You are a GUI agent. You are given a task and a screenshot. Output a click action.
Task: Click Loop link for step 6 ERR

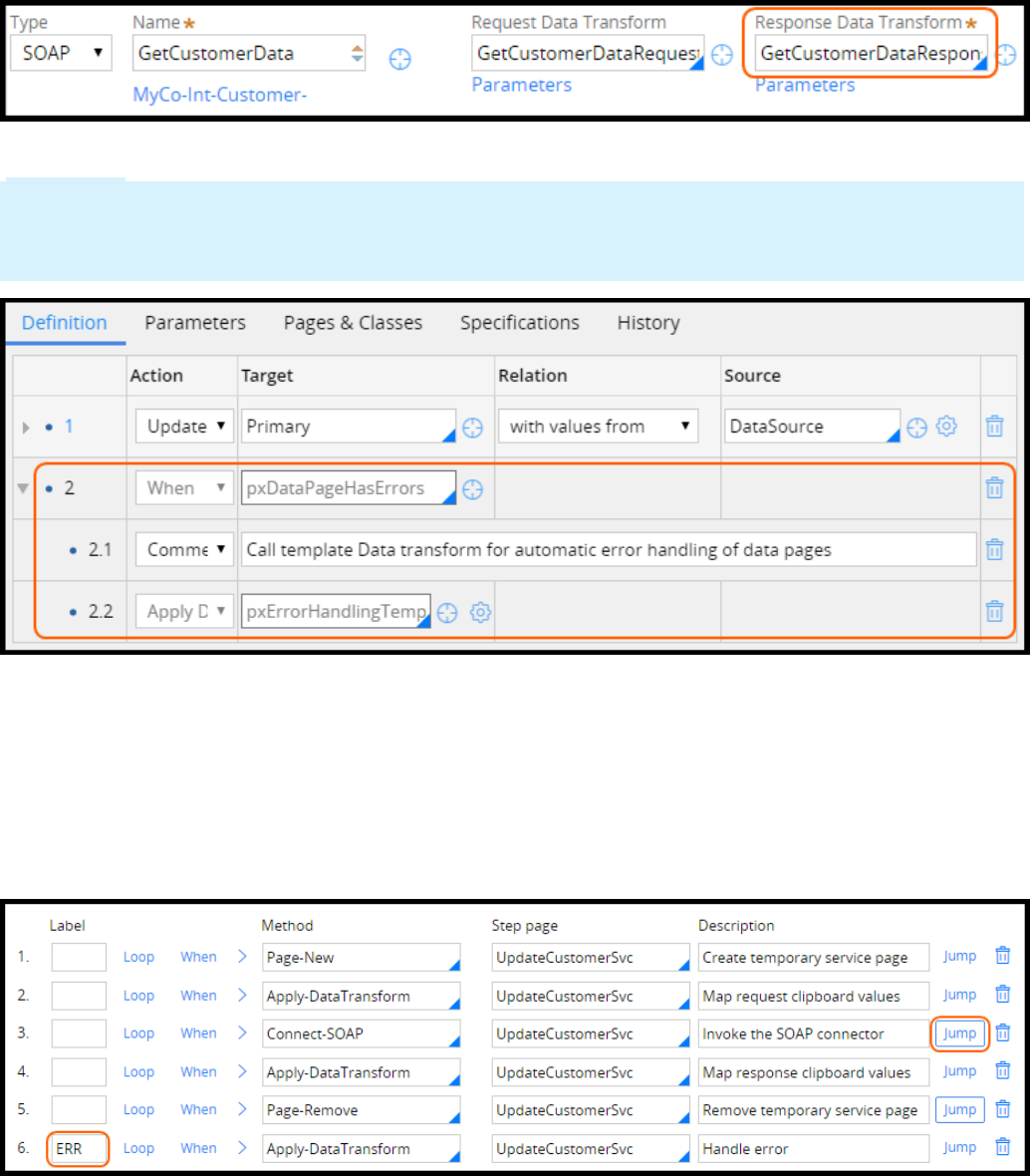click(x=138, y=1149)
